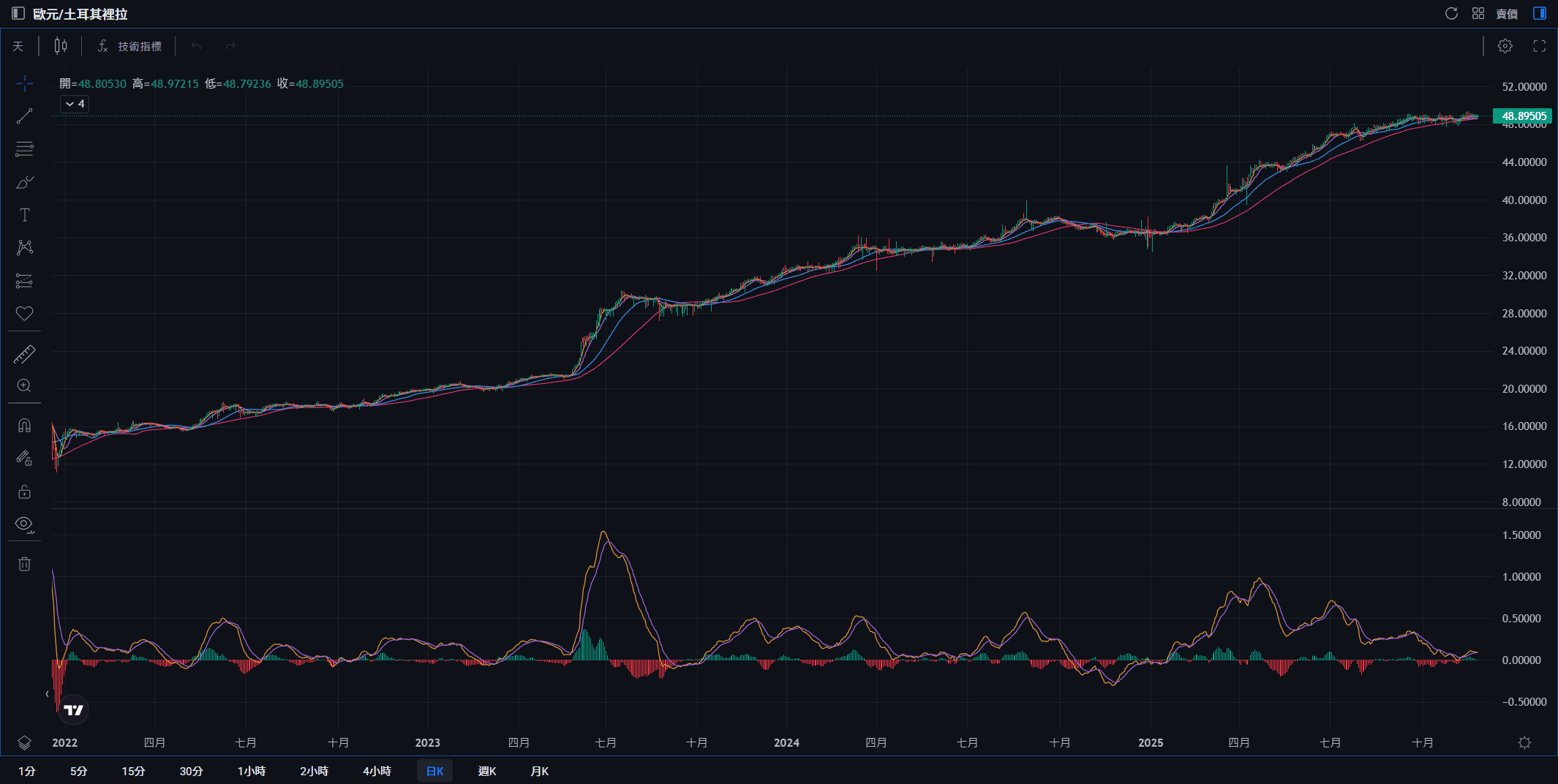Viewport: 1558px width, 784px height.
Task: Click the zoom in magnifier tool
Action: pyautogui.click(x=24, y=386)
